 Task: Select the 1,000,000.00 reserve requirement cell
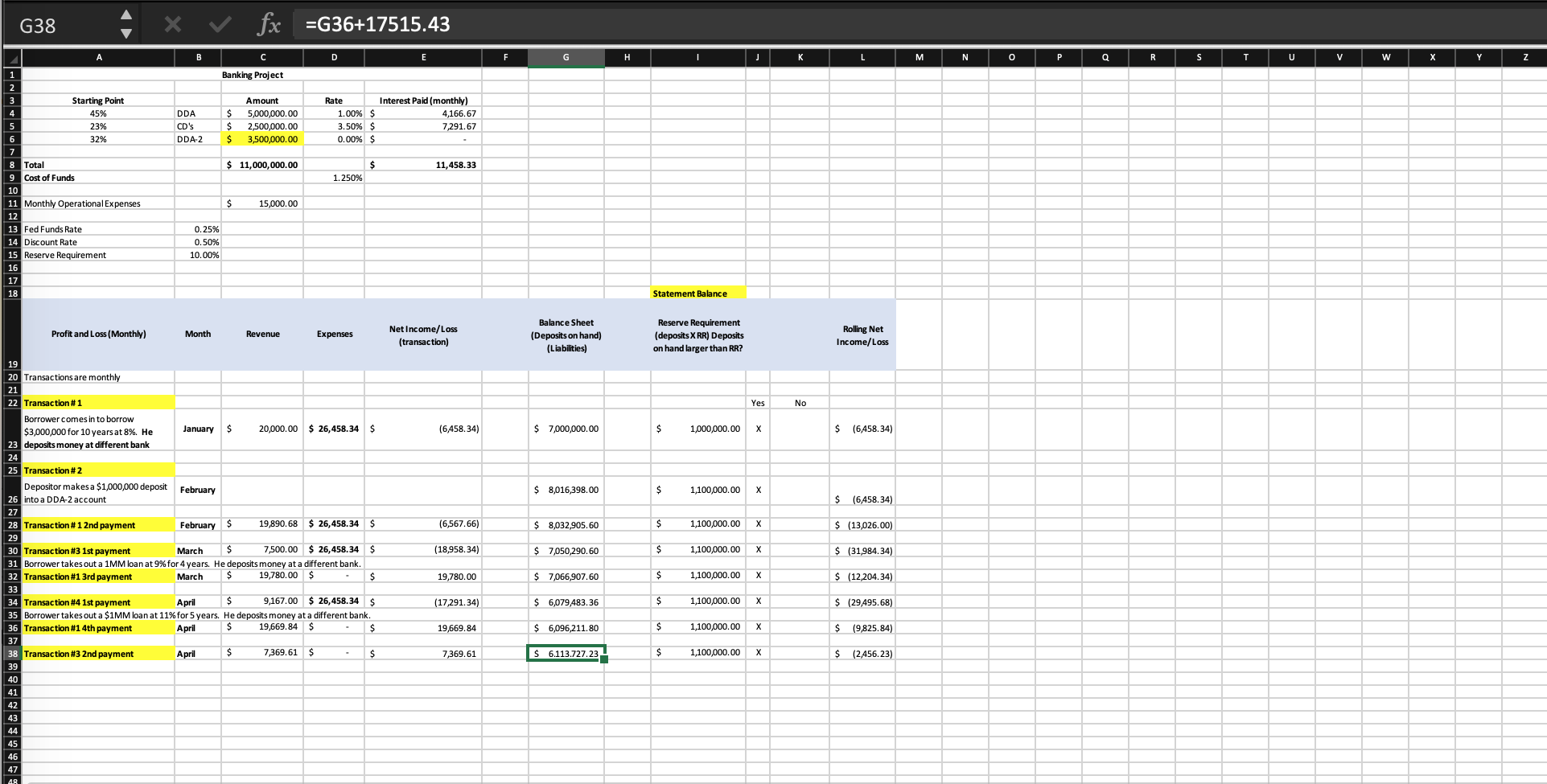click(698, 429)
